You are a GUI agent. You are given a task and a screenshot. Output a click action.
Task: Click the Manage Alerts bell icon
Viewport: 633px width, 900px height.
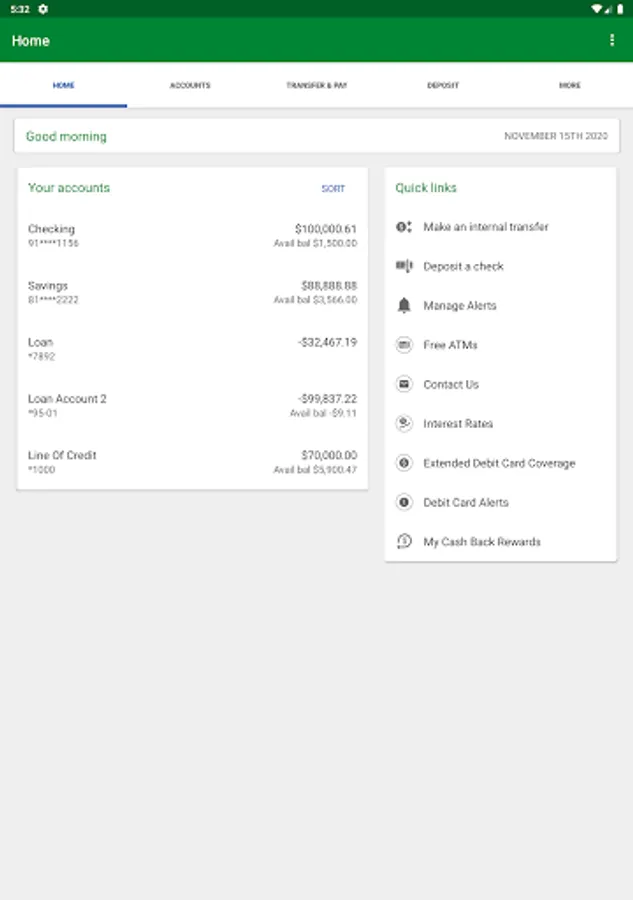click(x=404, y=306)
